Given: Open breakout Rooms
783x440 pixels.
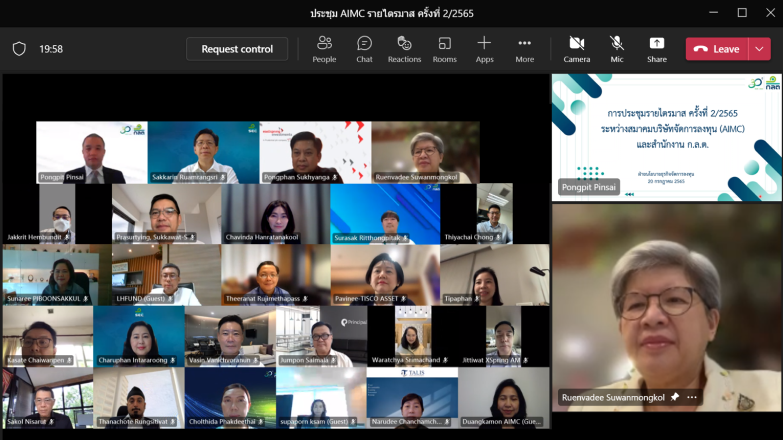Looking at the screenshot, I should (444, 48).
